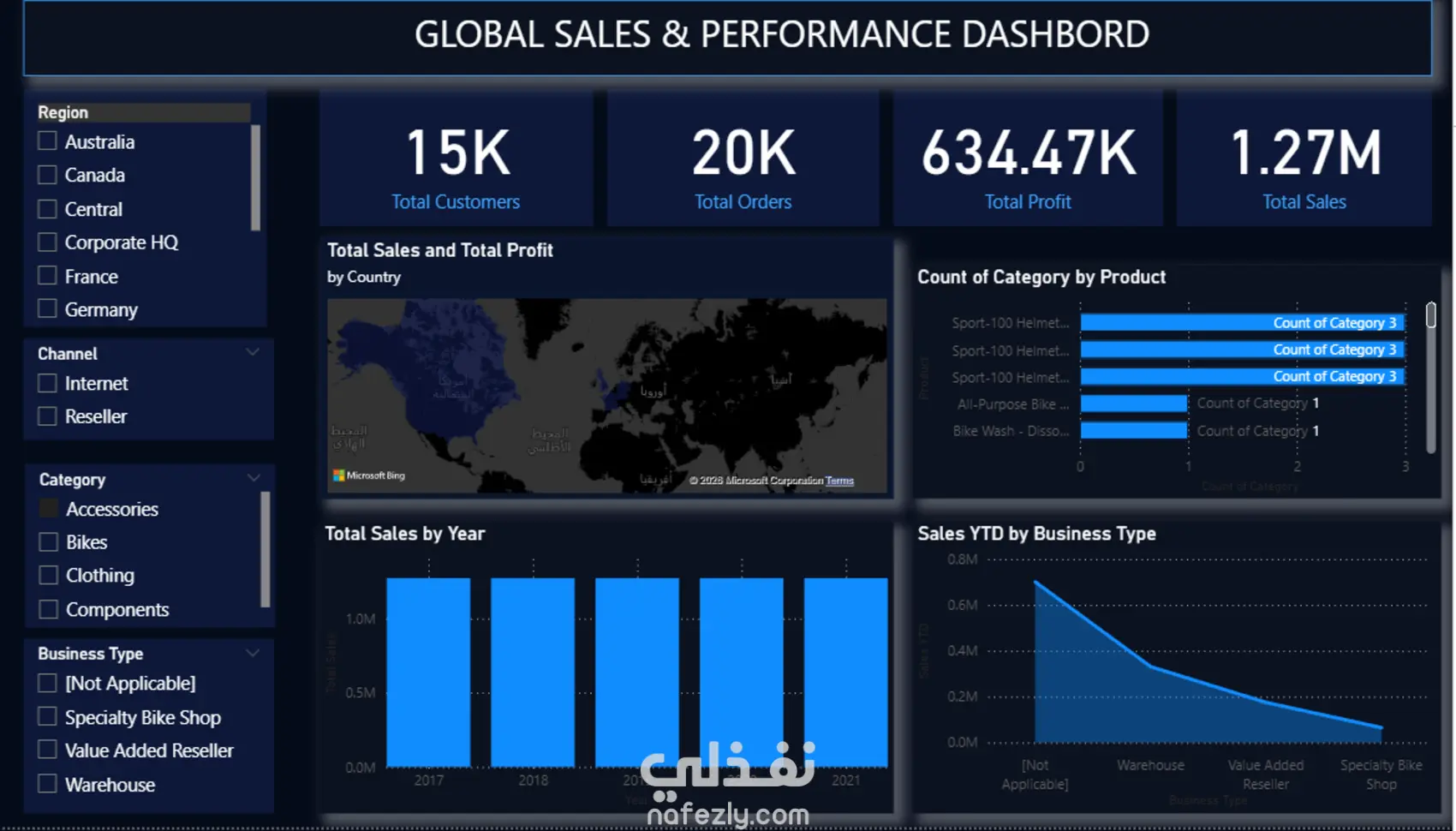Check the Reseller channel checkbox

tap(48, 416)
